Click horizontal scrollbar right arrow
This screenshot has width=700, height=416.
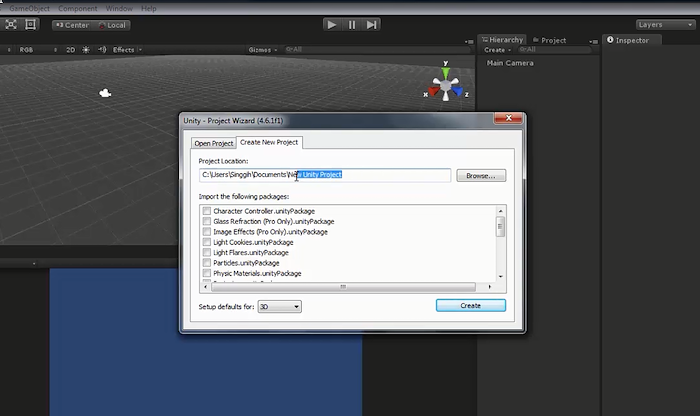point(490,287)
